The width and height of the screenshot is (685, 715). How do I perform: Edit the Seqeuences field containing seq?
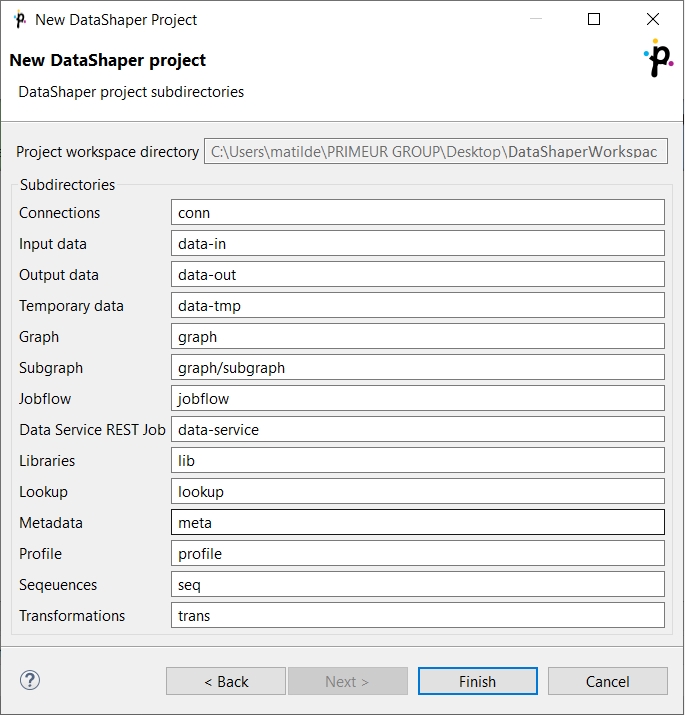tap(418, 585)
